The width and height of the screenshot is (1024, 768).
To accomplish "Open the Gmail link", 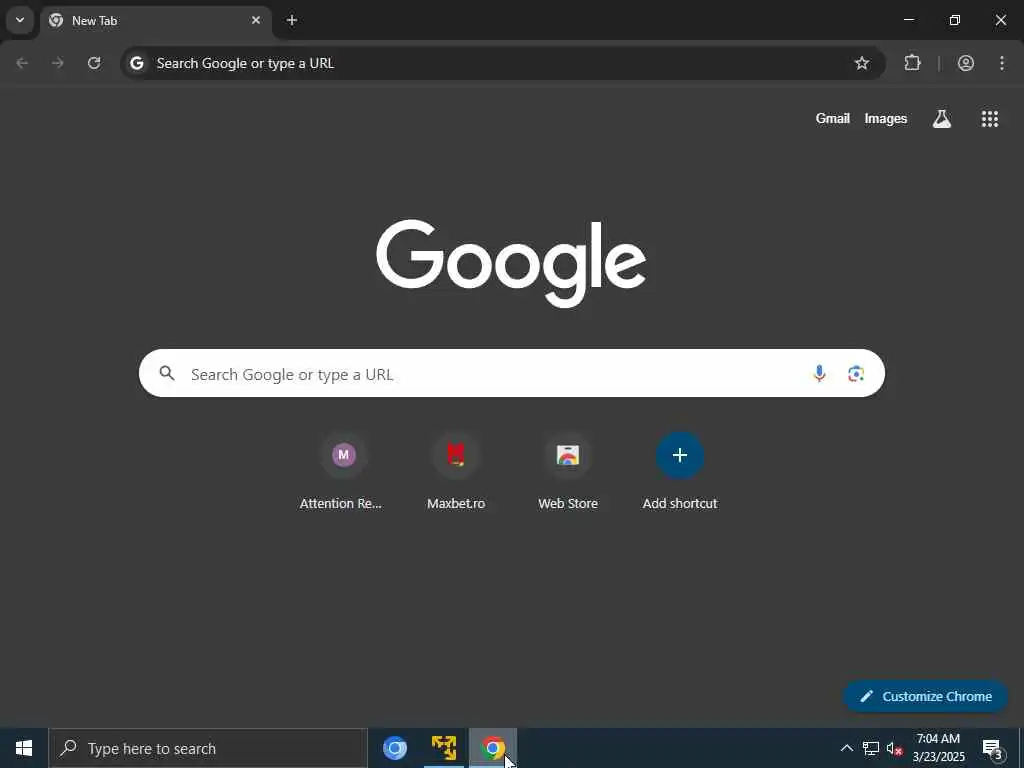I will [x=833, y=118].
